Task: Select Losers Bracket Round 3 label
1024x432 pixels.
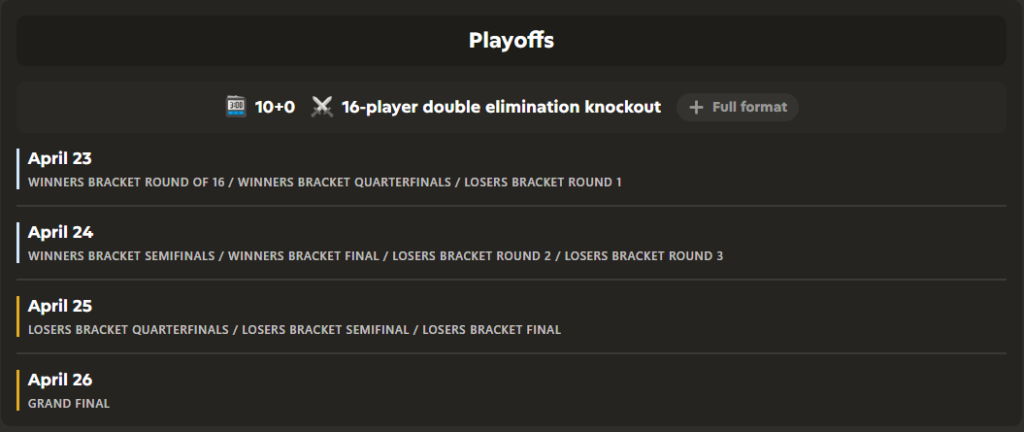Action: [644, 256]
